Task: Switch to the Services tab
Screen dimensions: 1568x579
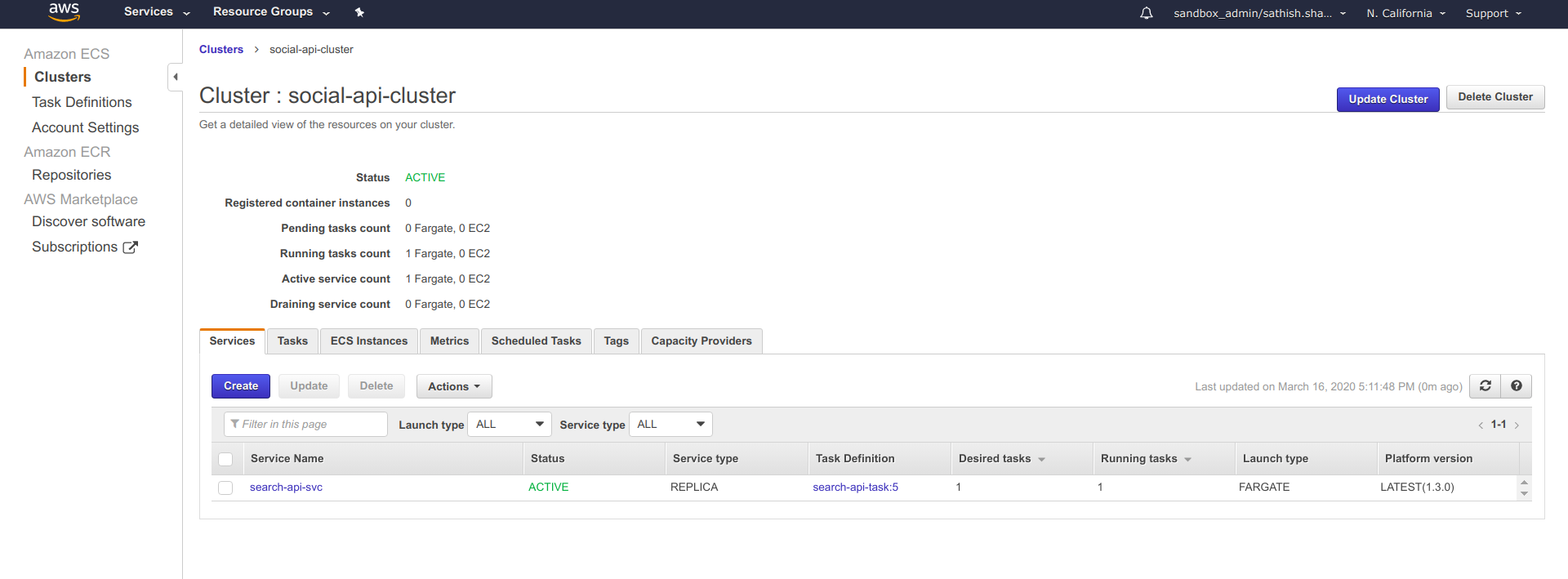Action: (232, 341)
